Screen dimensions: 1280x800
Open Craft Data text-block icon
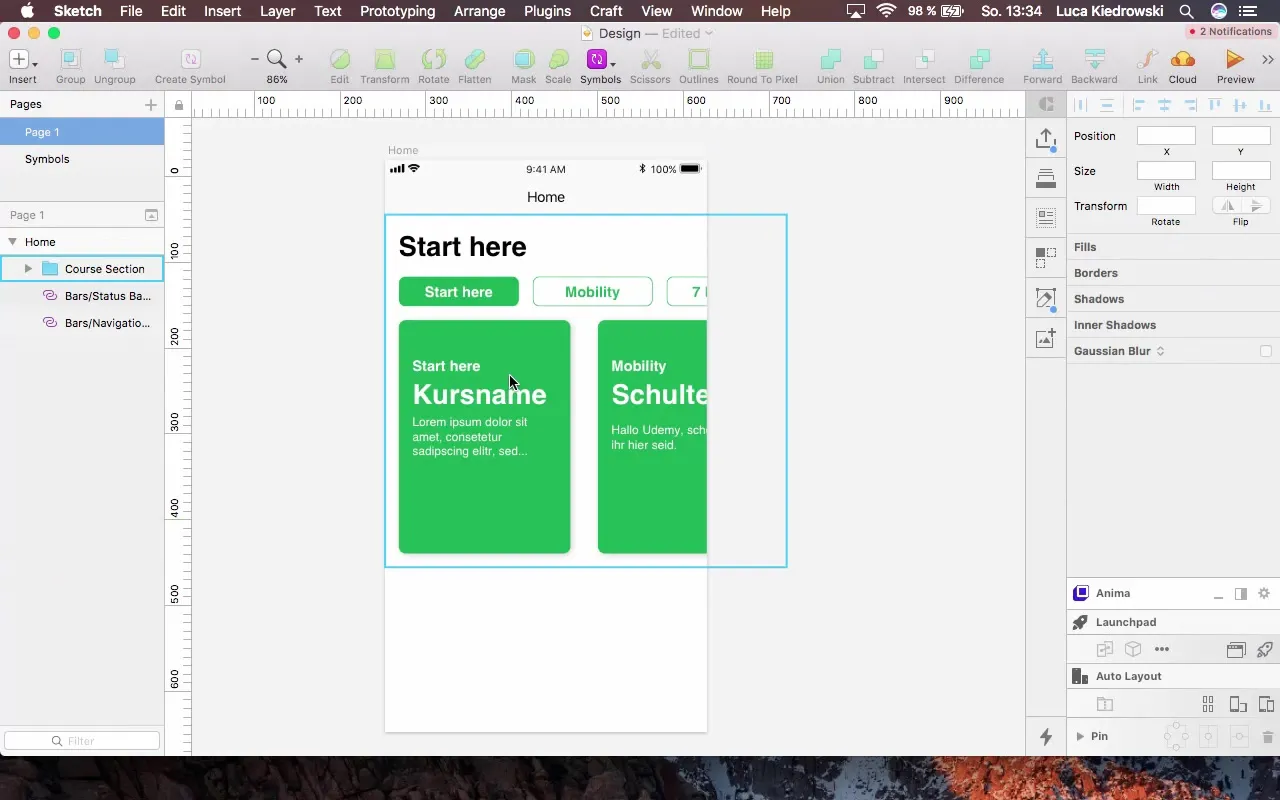(x=1046, y=217)
